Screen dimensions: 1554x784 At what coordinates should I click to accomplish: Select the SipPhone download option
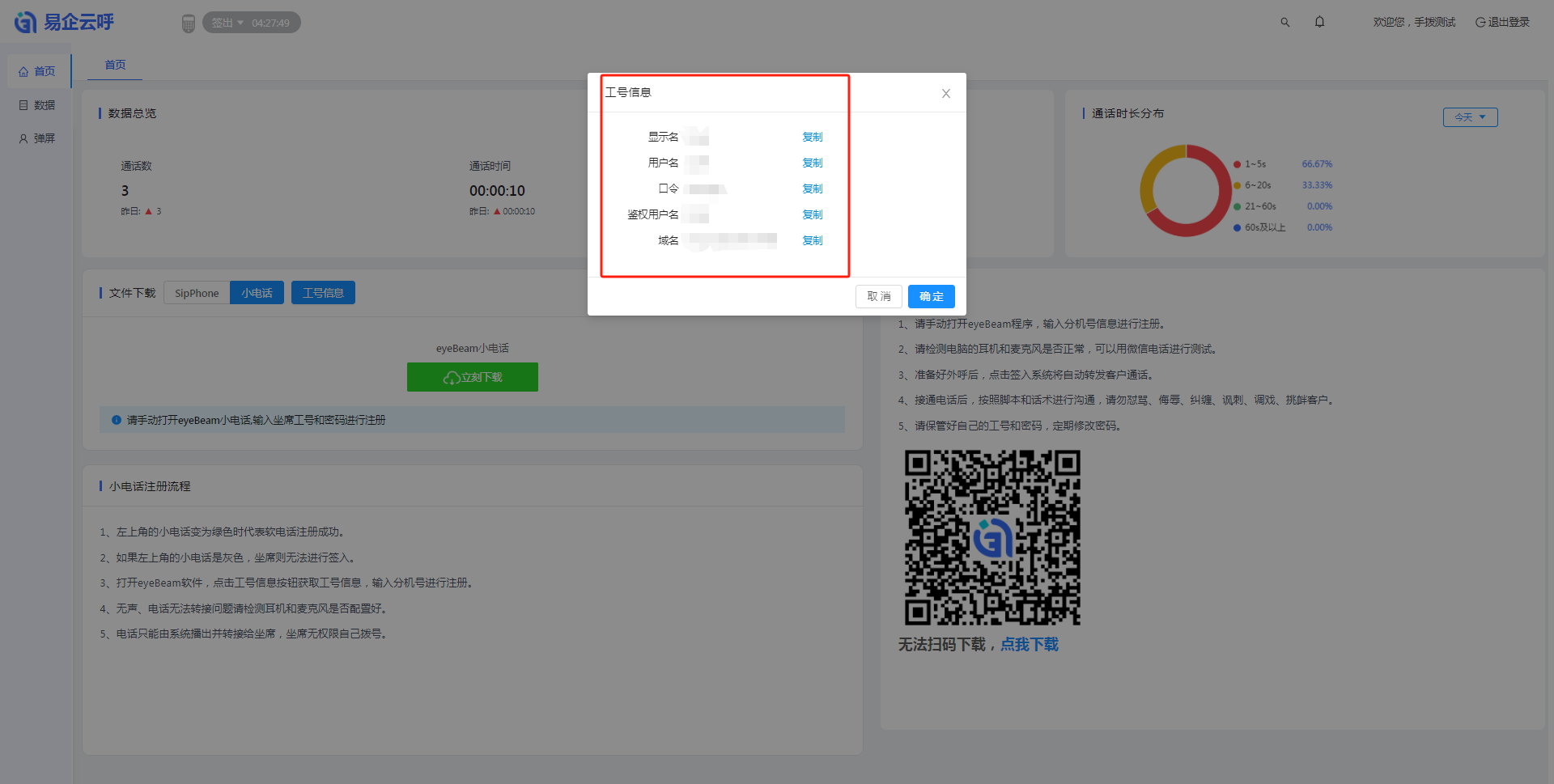coord(197,293)
